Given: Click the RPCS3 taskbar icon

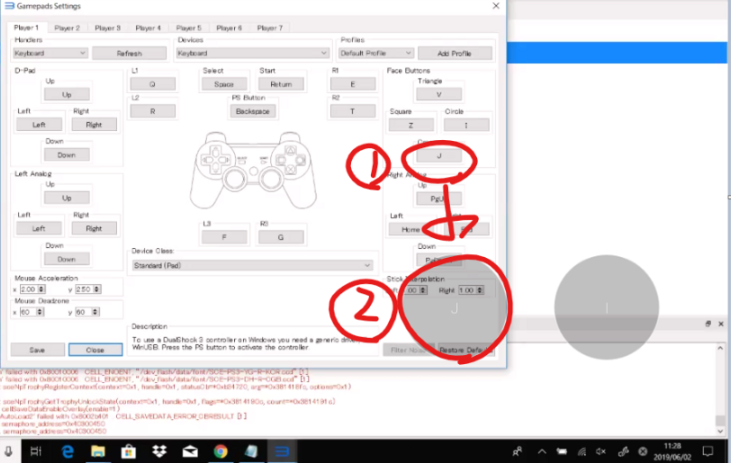Looking at the screenshot, I should 282,451.
